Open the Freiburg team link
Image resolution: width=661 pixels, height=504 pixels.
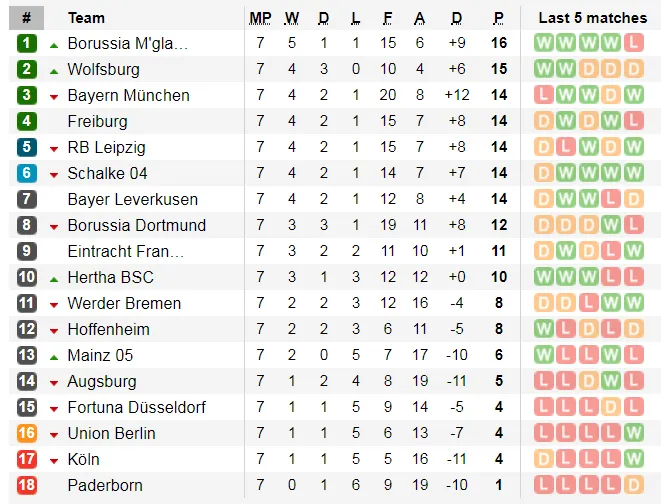click(97, 121)
